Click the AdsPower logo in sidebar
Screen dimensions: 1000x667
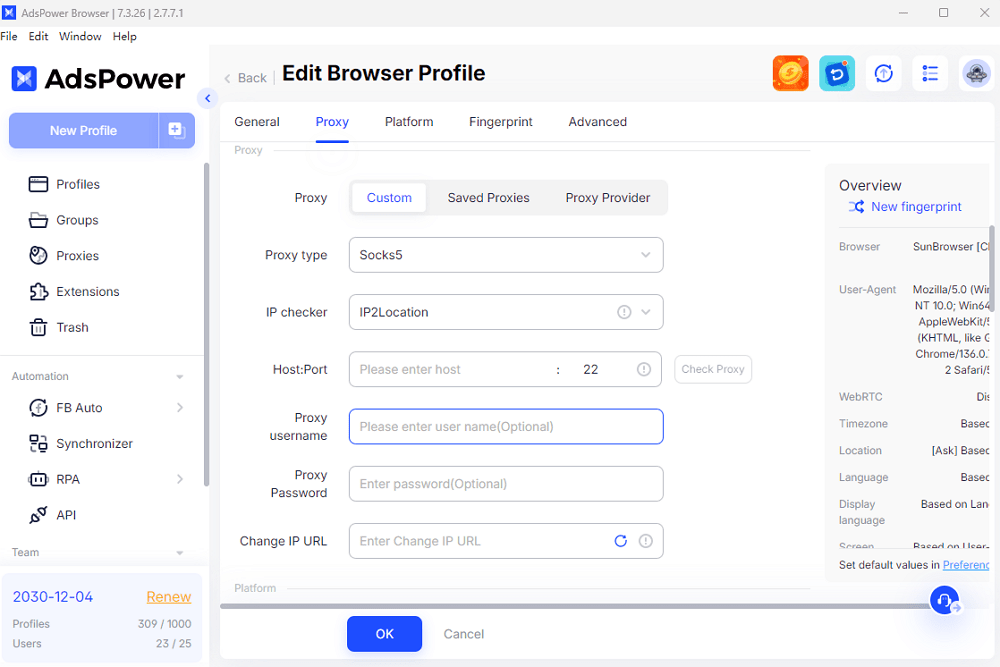pyautogui.click(x=98, y=79)
